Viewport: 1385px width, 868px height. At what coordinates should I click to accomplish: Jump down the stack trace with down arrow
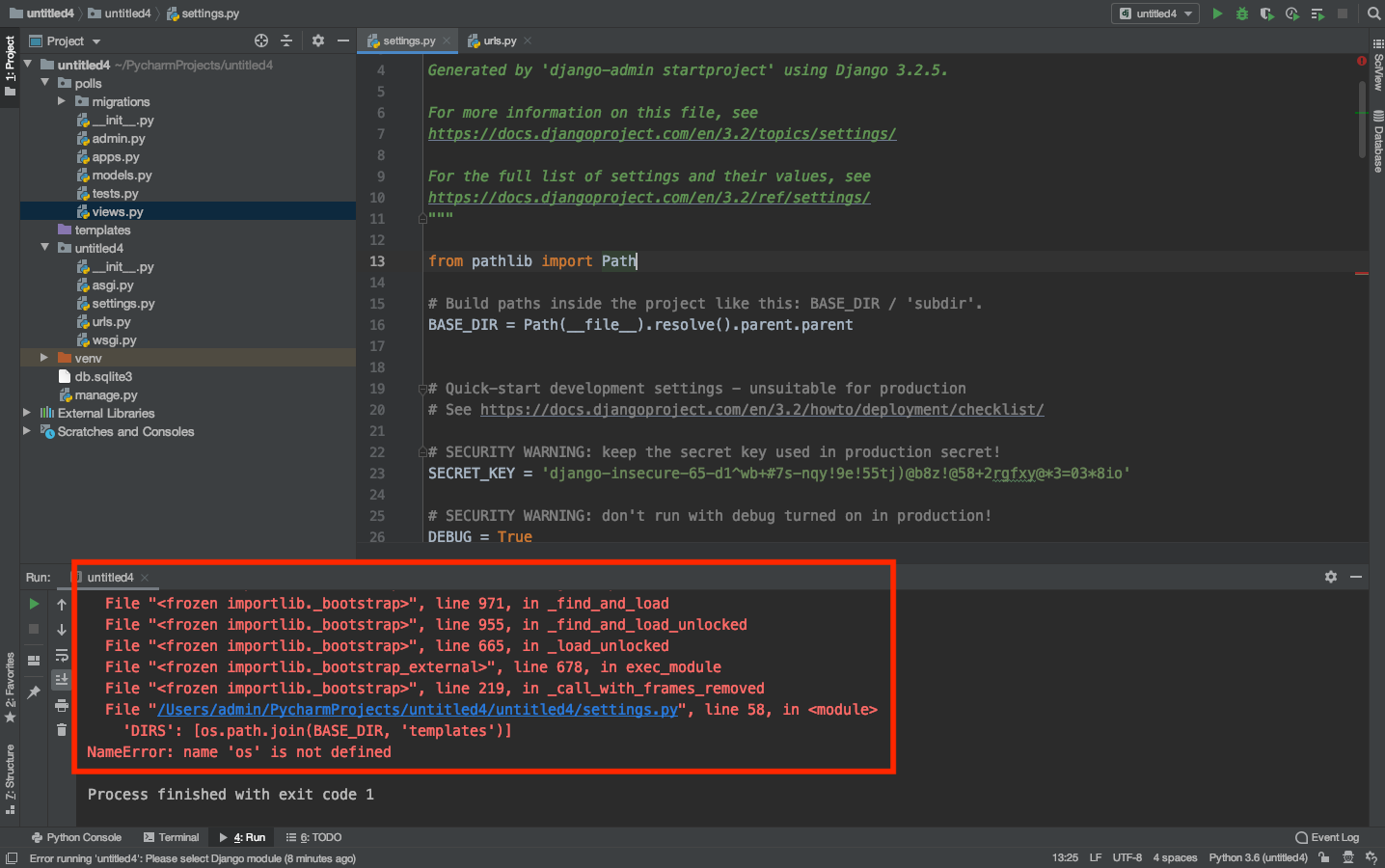coord(62,629)
